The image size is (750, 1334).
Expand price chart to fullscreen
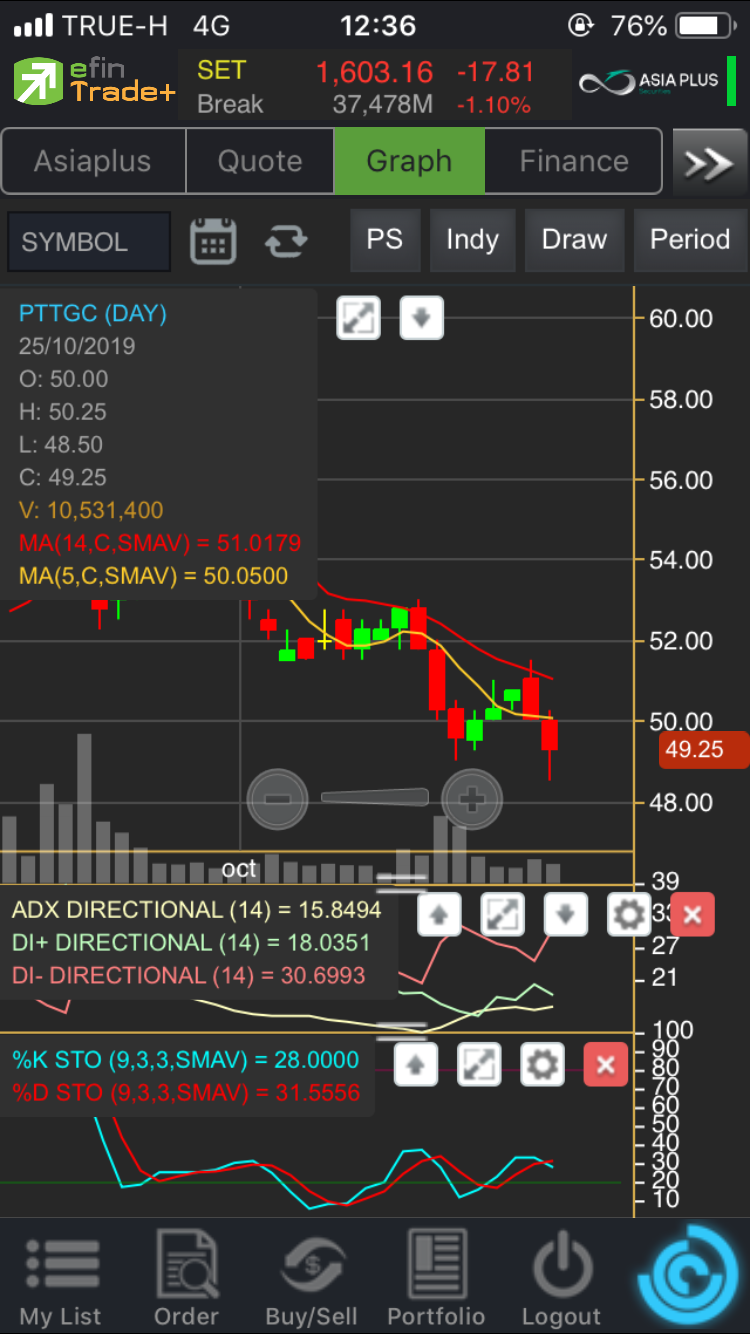pyautogui.click(x=358, y=319)
